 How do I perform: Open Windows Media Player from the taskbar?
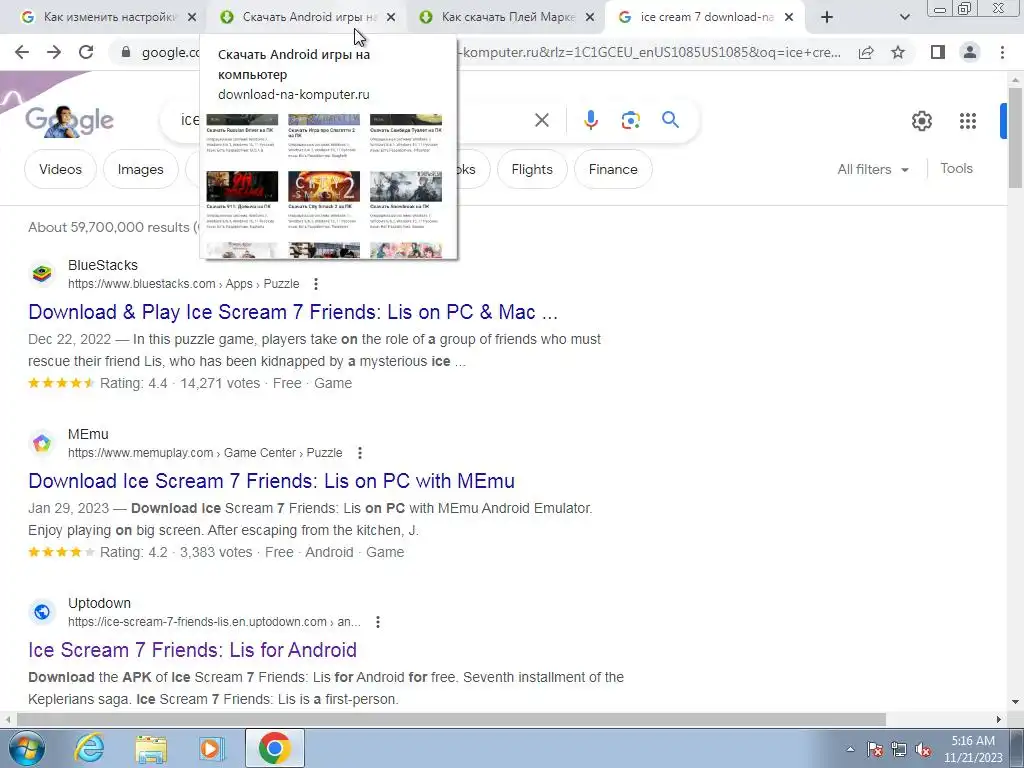pyautogui.click(x=211, y=748)
